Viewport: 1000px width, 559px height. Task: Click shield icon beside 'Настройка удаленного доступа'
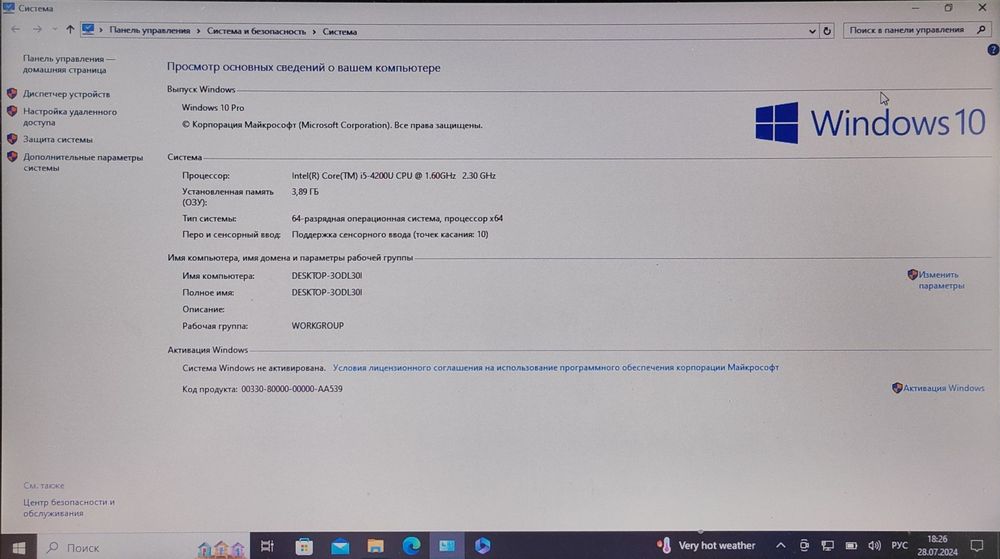coord(12,111)
